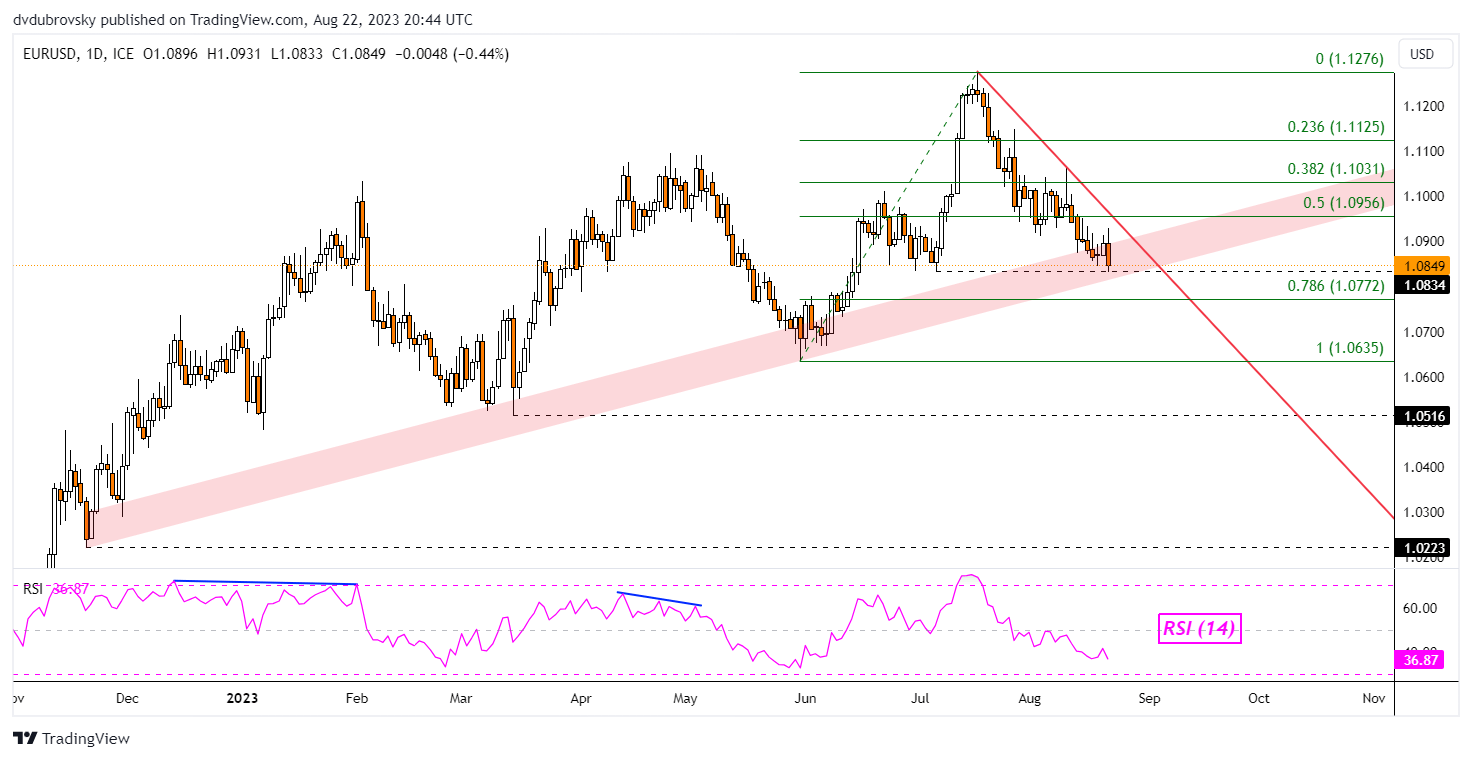This screenshot has height=760, width=1472.
Task: Click the TradingView logo
Action: (x=72, y=739)
